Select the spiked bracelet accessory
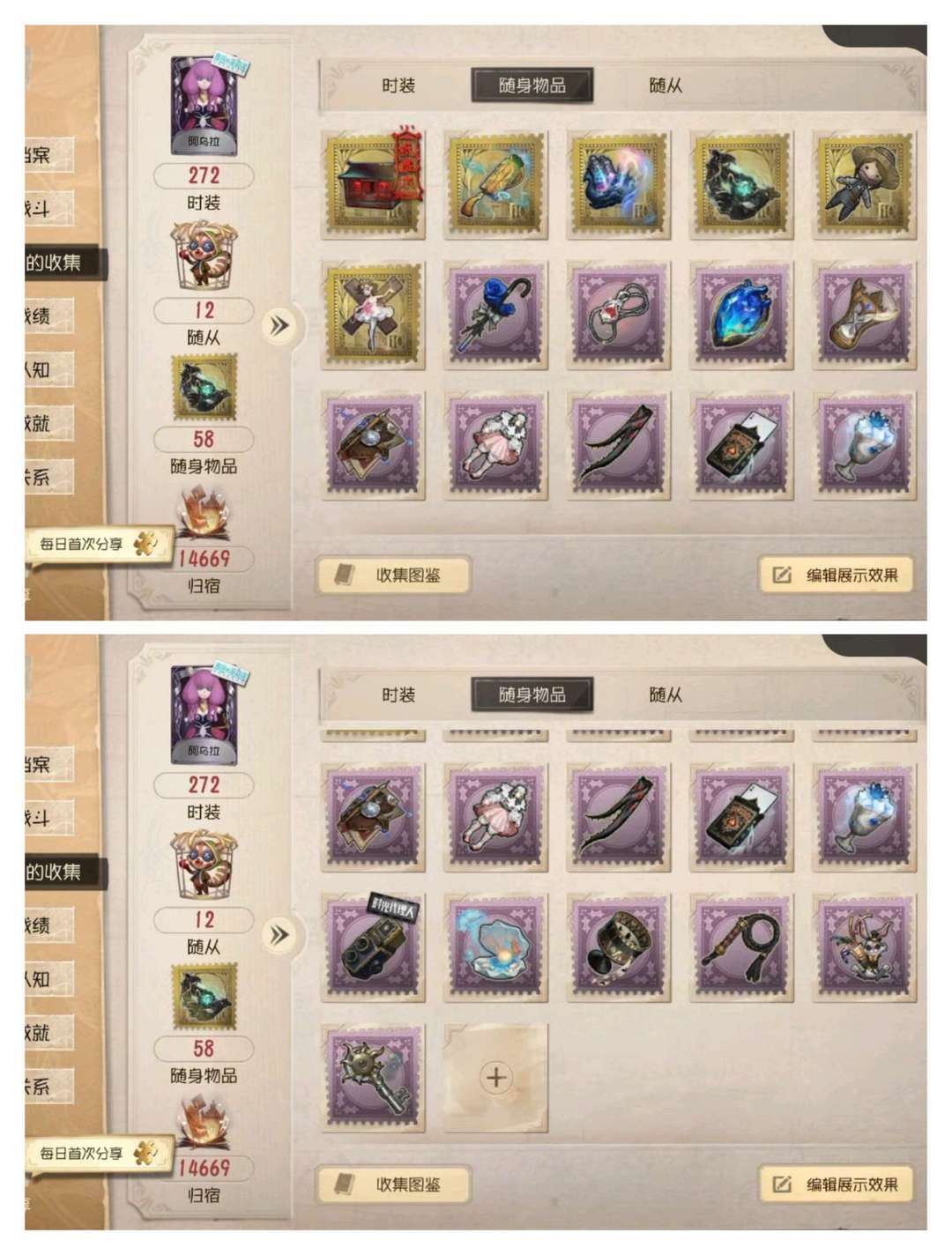 click(x=619, y=947)
